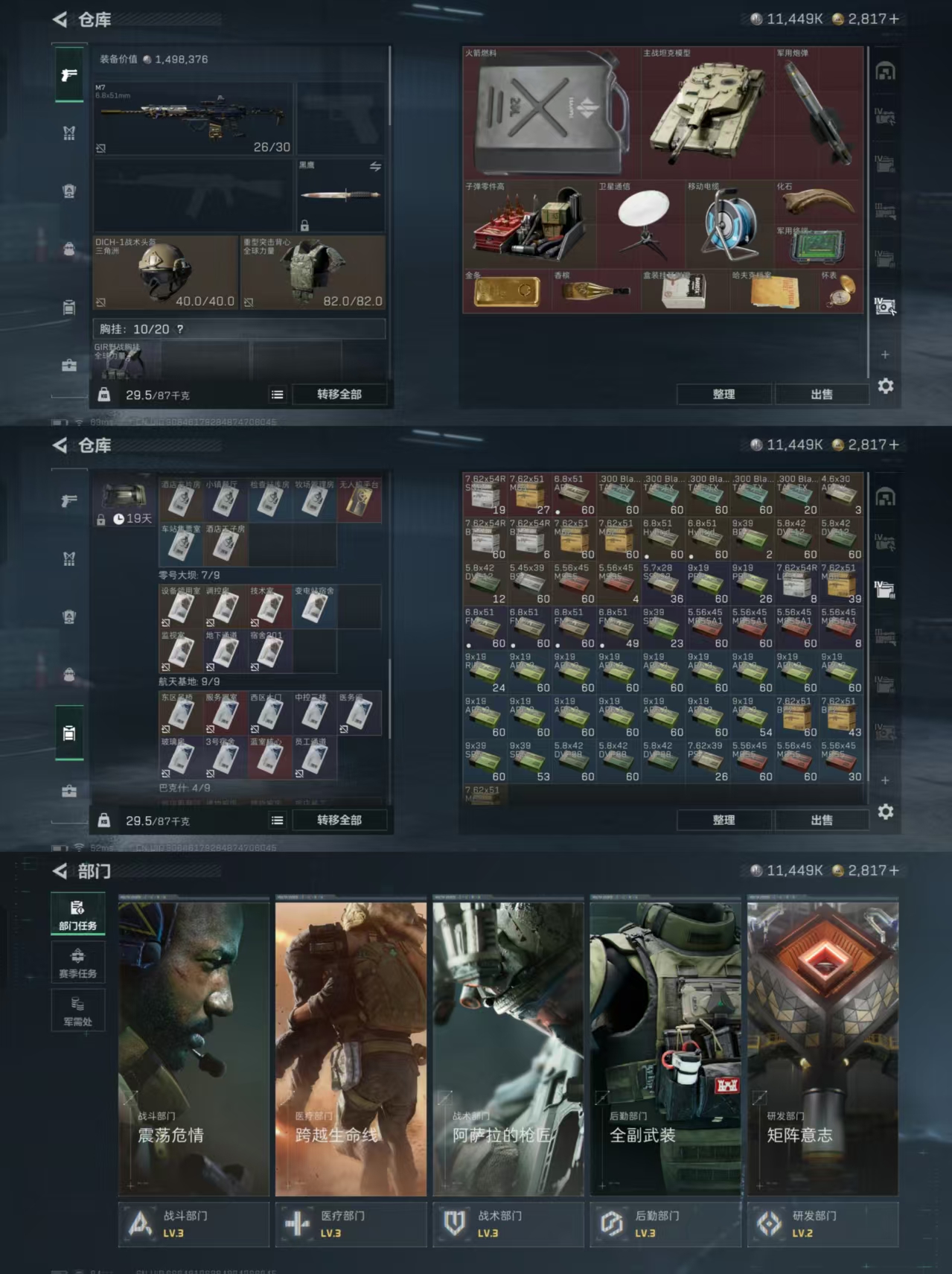
Task: Select the 重型突击背心 armor vest
Action: [x=313, y=273]
